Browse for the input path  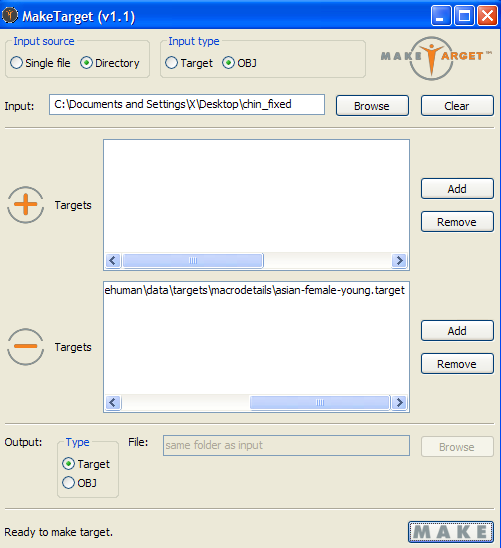tap(372, 106)
